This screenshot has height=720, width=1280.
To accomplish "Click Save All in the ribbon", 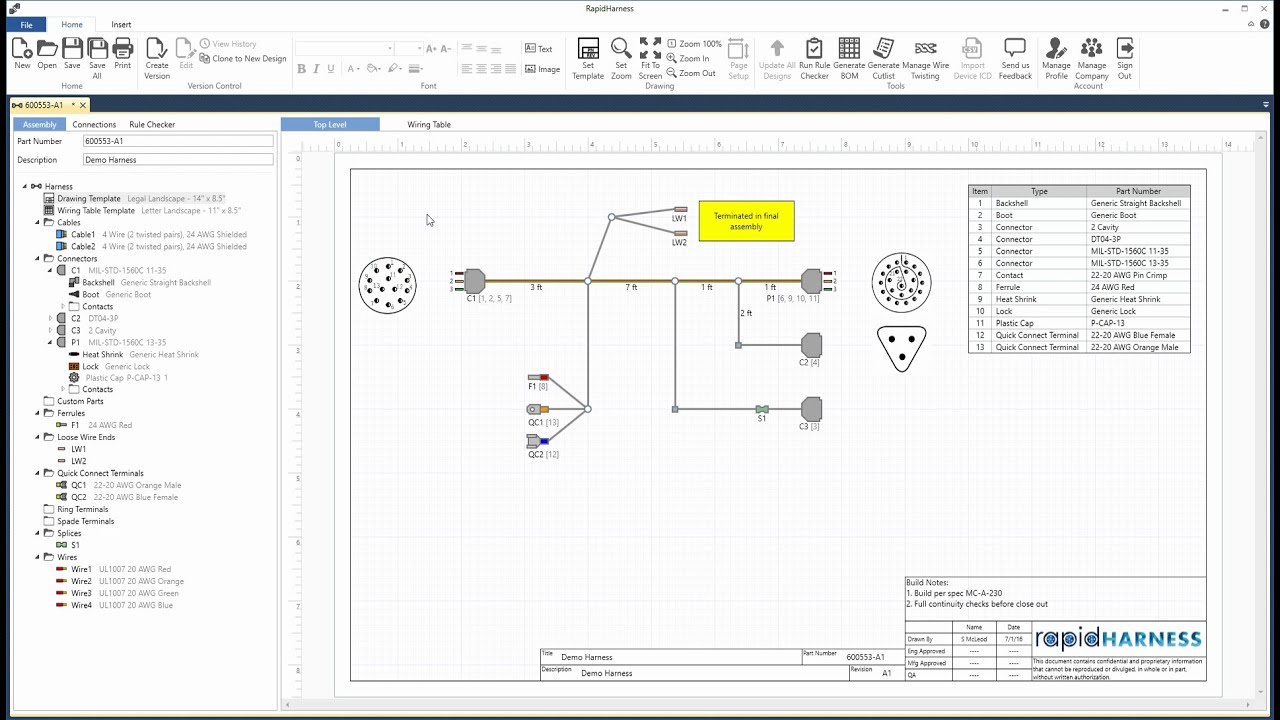I will (x=97, y=58).
